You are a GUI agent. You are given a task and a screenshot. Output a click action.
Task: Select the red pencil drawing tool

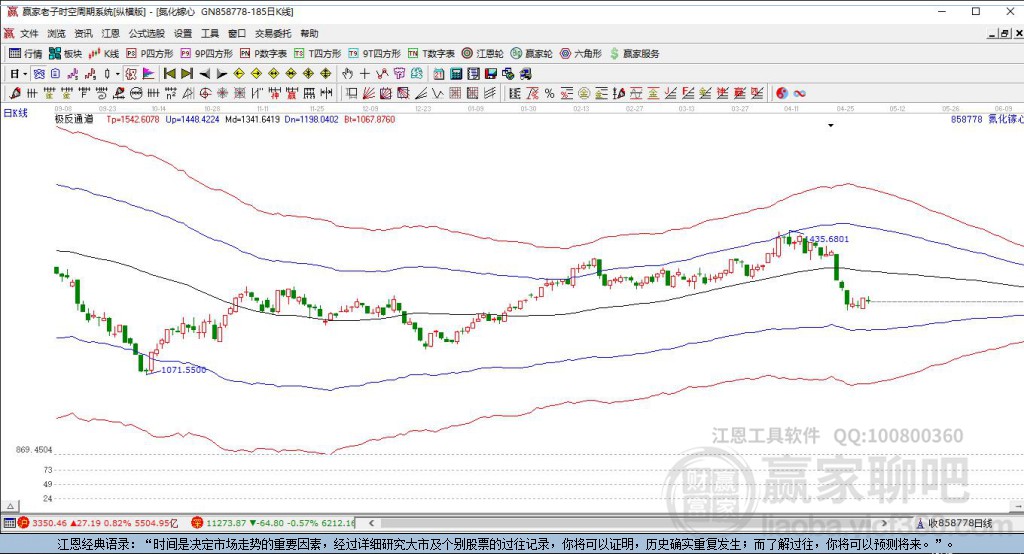pos(15,93)
